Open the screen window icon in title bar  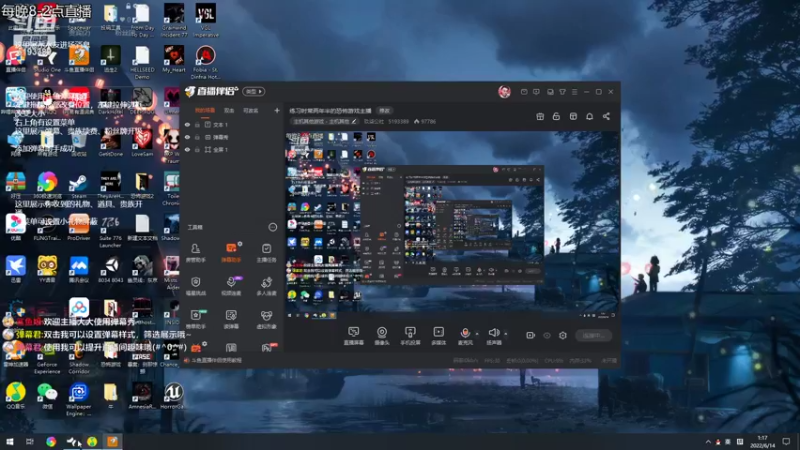(x=550, y=92)
